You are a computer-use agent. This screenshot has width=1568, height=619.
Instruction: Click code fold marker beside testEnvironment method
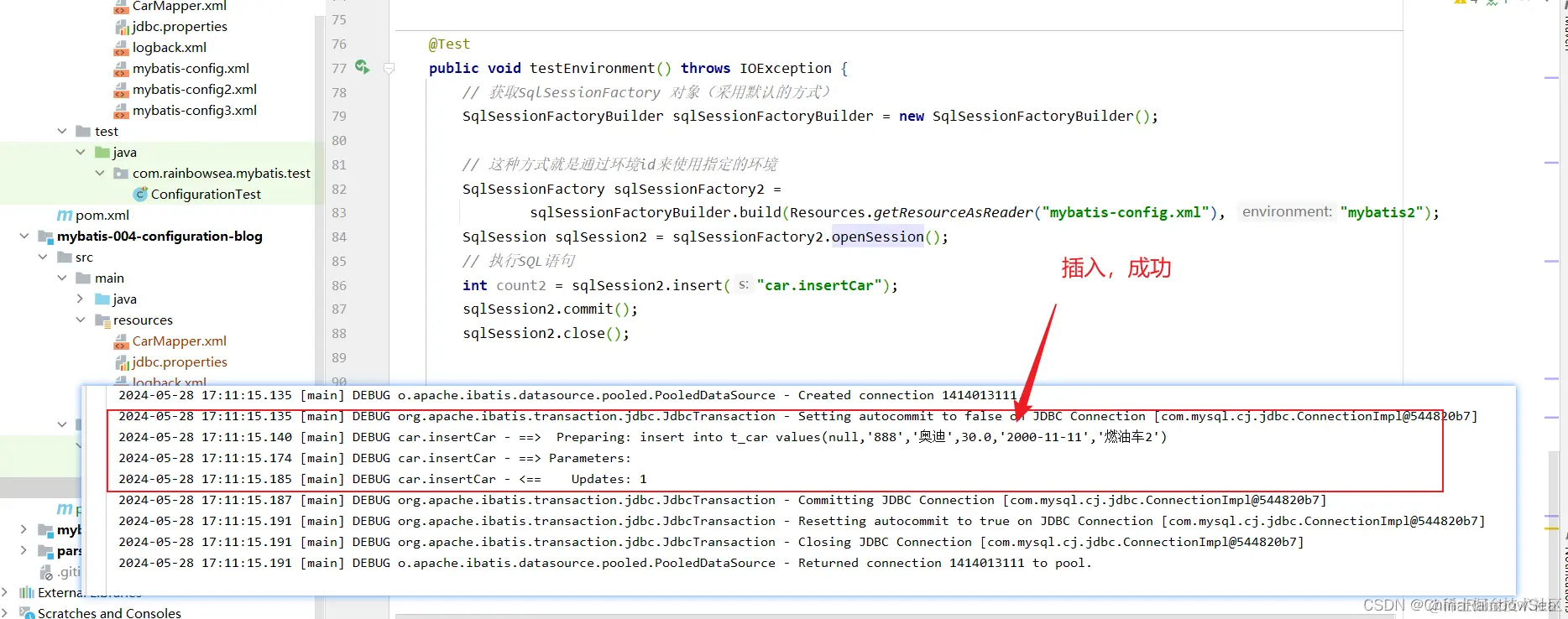389,68
